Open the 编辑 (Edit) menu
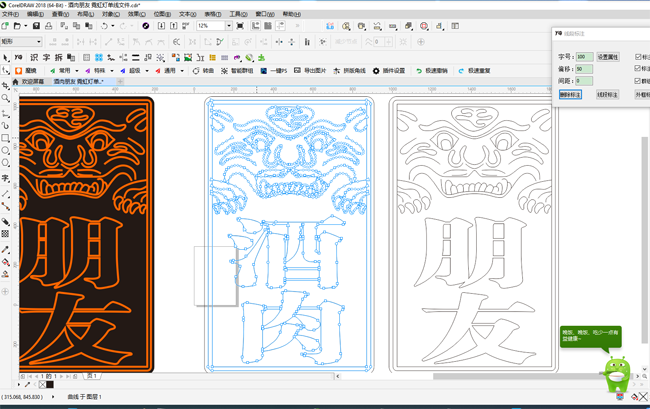650x409 pixels. tap(35, 14)
